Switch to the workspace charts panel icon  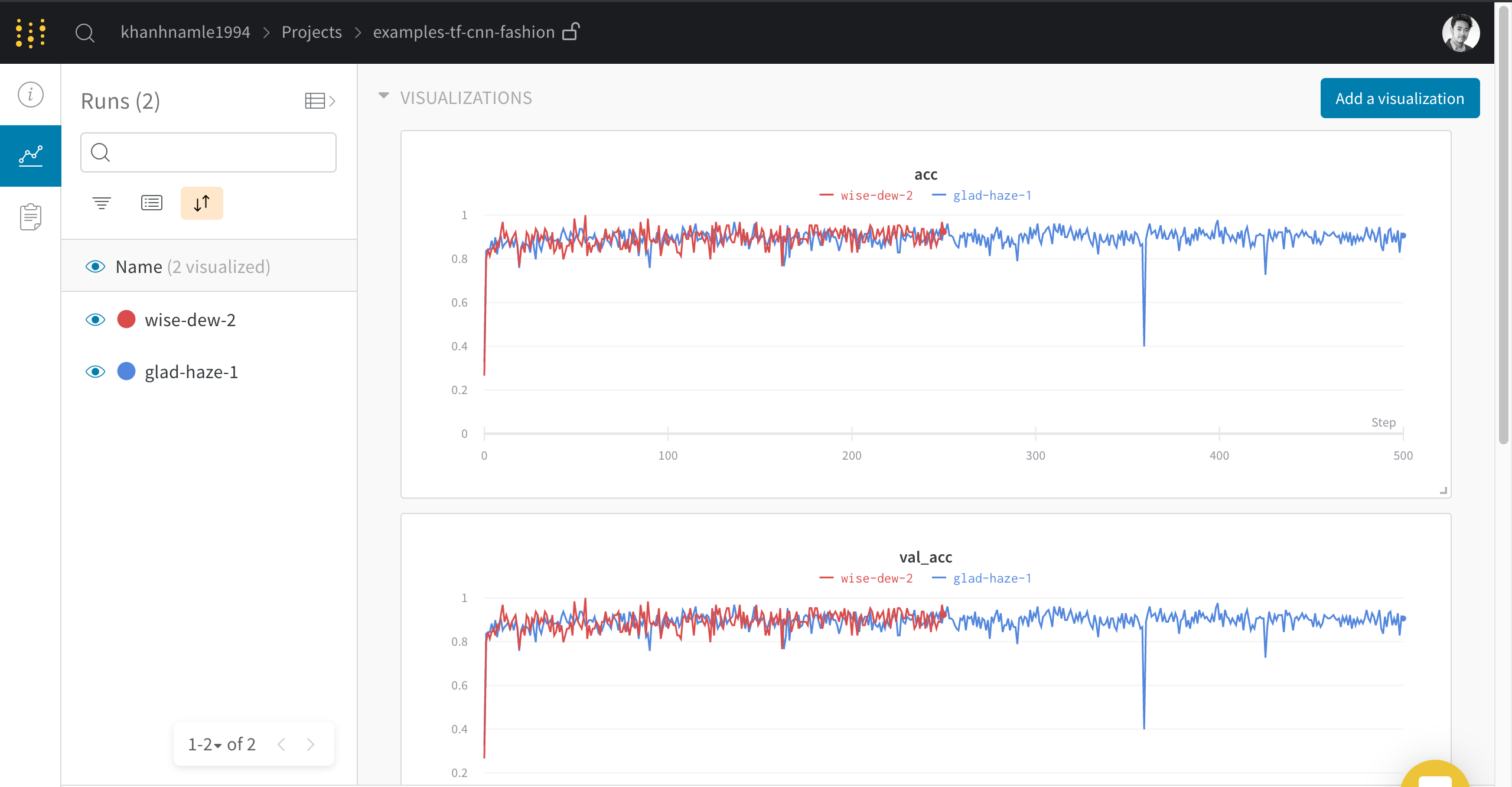coord(30,155)
